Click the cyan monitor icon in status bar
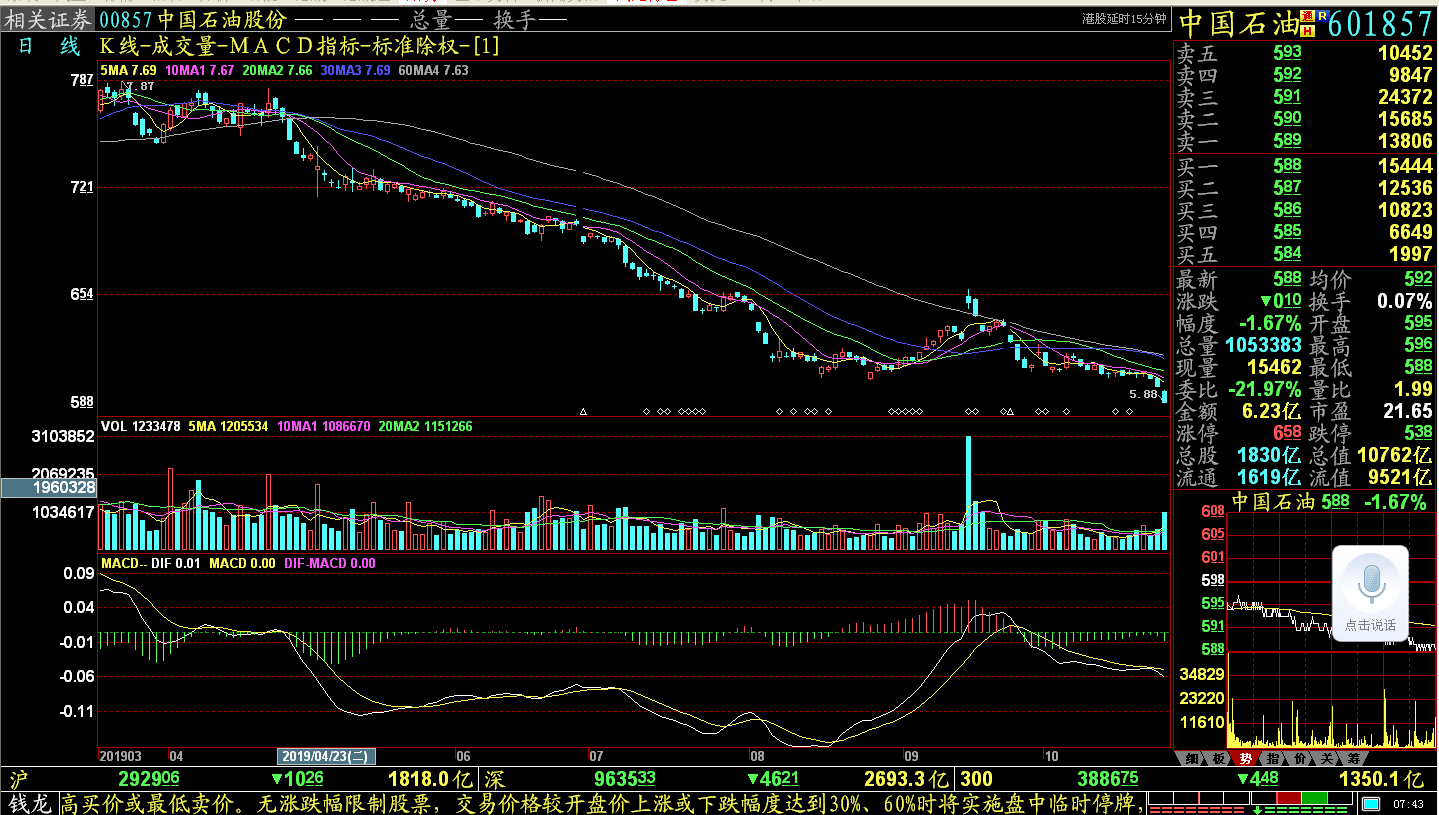This screenshot has width=1439, height=815. point(1371,804)
